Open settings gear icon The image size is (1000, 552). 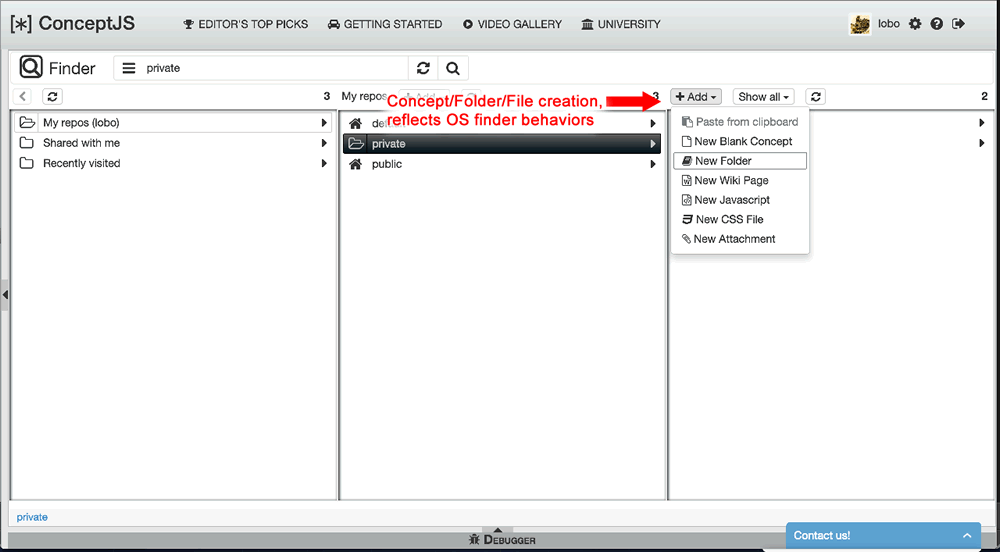point(915,24)
